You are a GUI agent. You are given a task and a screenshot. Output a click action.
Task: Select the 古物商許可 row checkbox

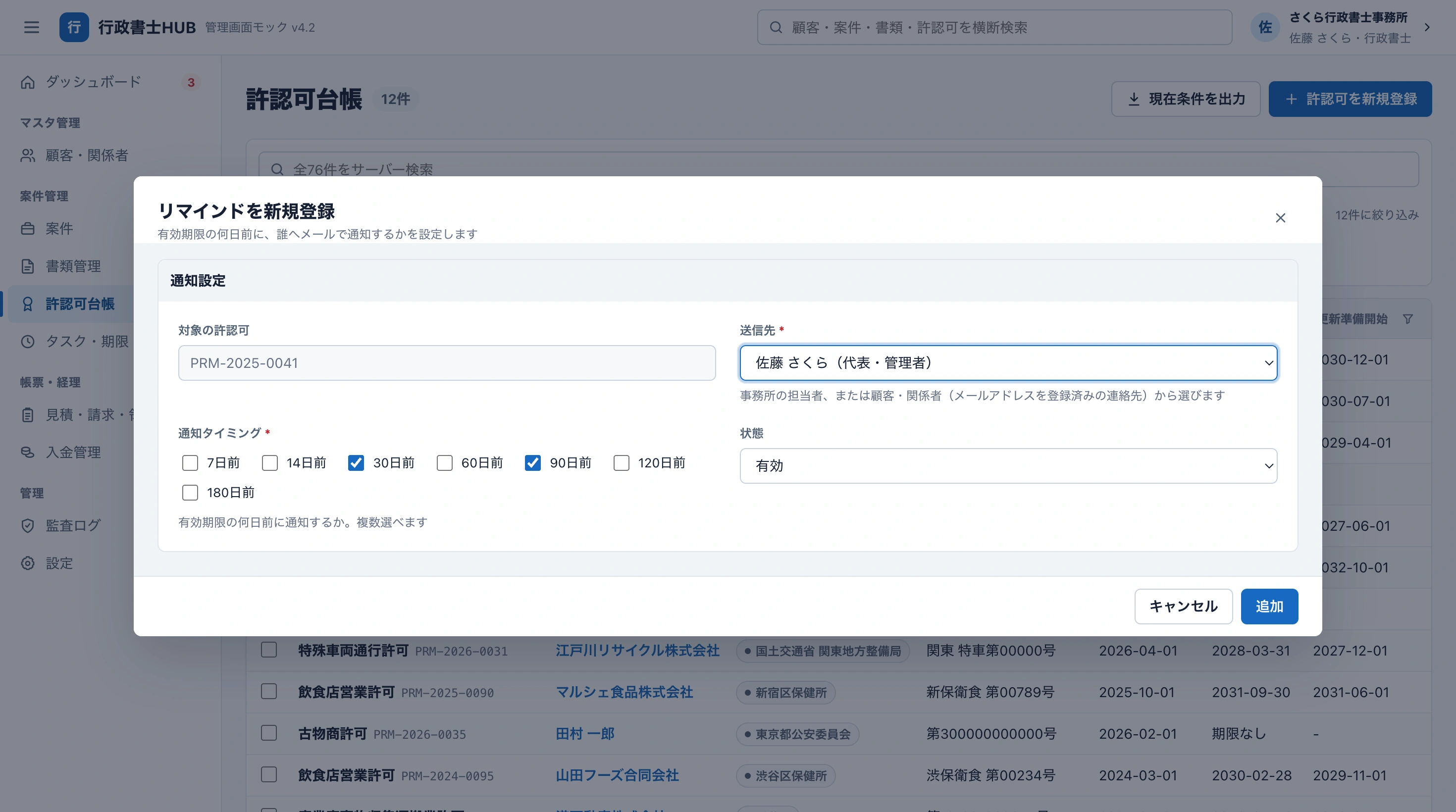pos(269,733)
